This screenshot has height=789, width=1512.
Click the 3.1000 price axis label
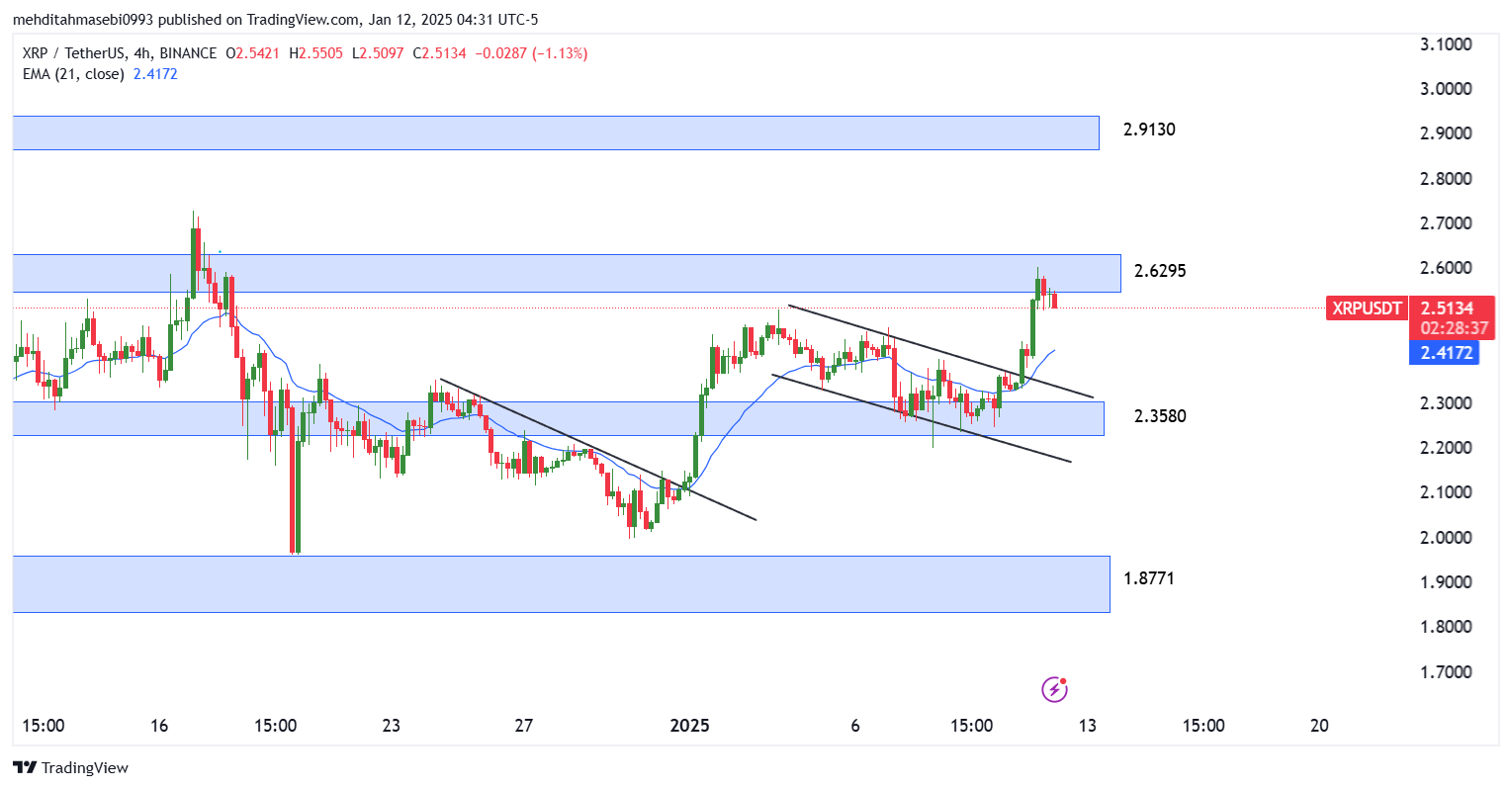tap(1446, 44)
